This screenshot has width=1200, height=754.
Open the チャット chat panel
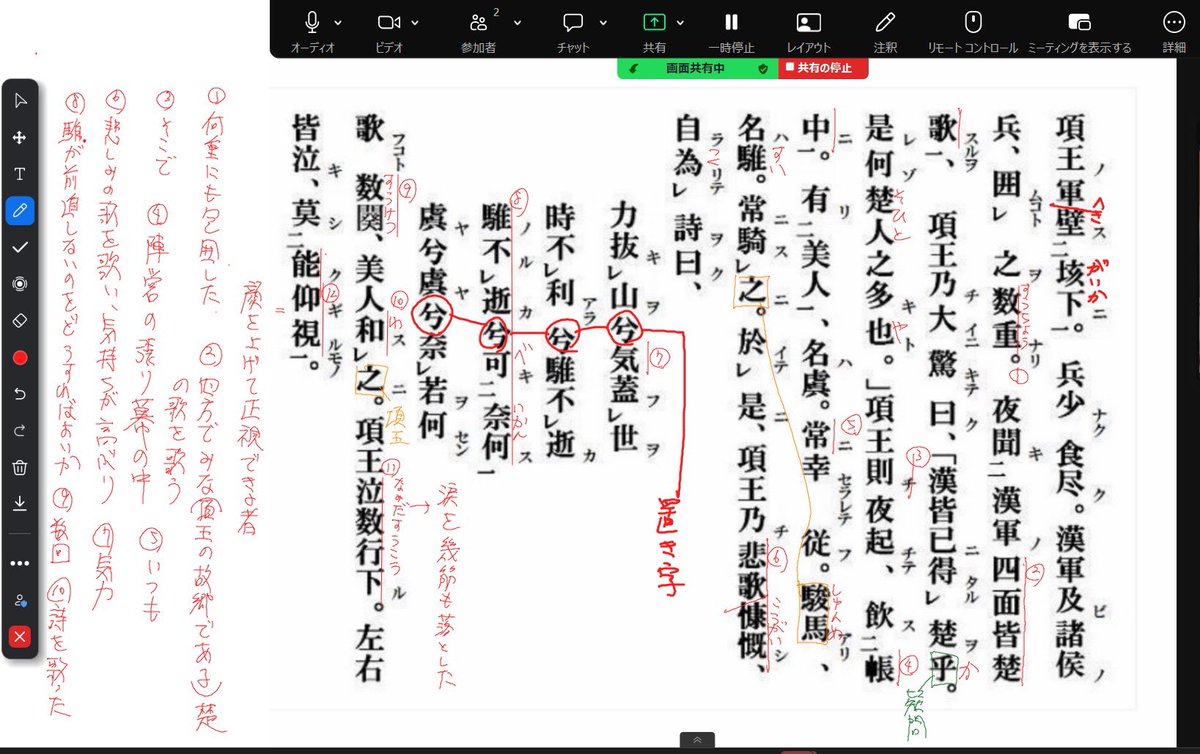point(573,22)
